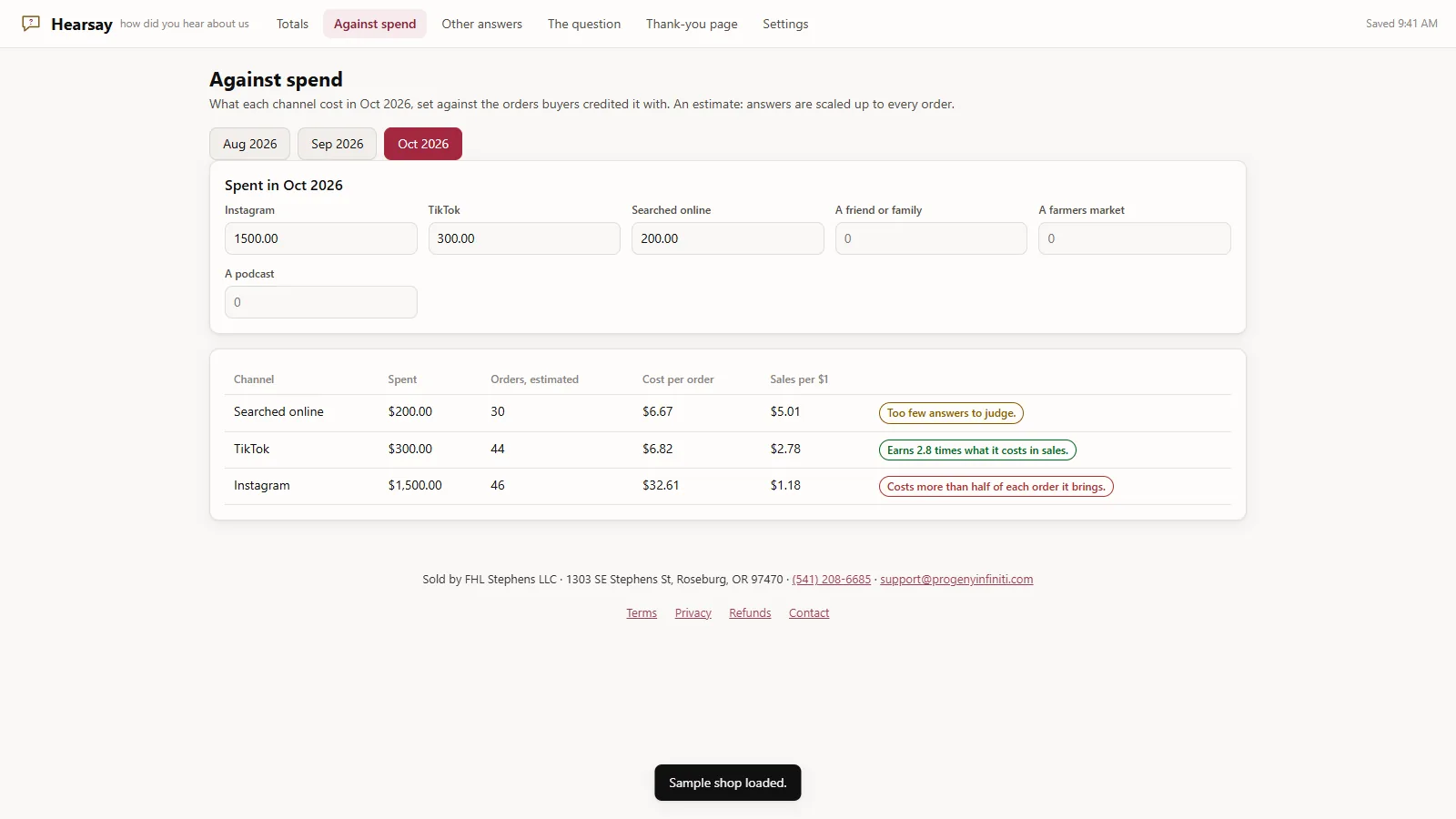1456x819 pixels.
Task: Click the $6.82 cost per order value
Action: [658, 450]
